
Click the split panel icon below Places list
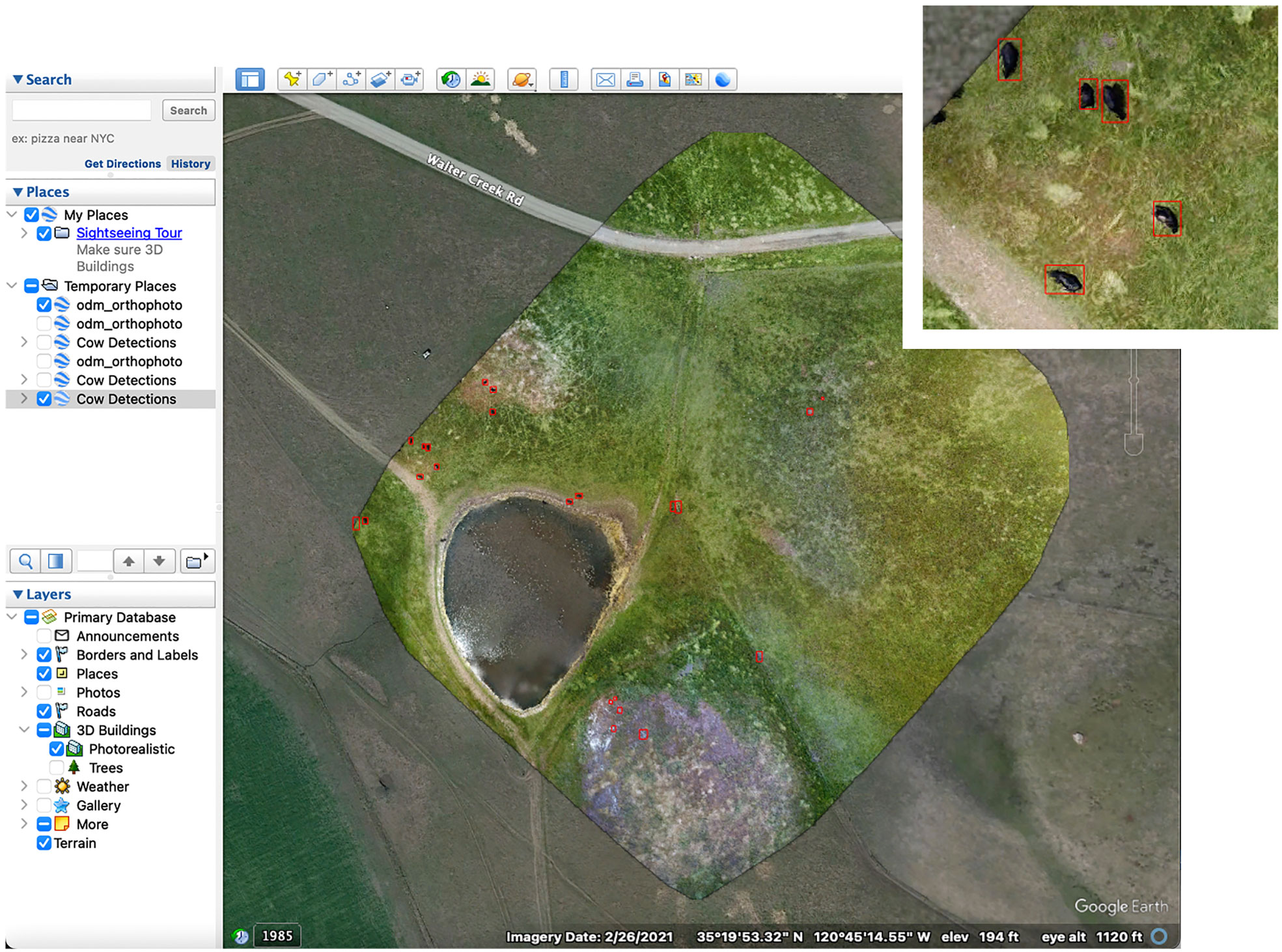point(56,561)
